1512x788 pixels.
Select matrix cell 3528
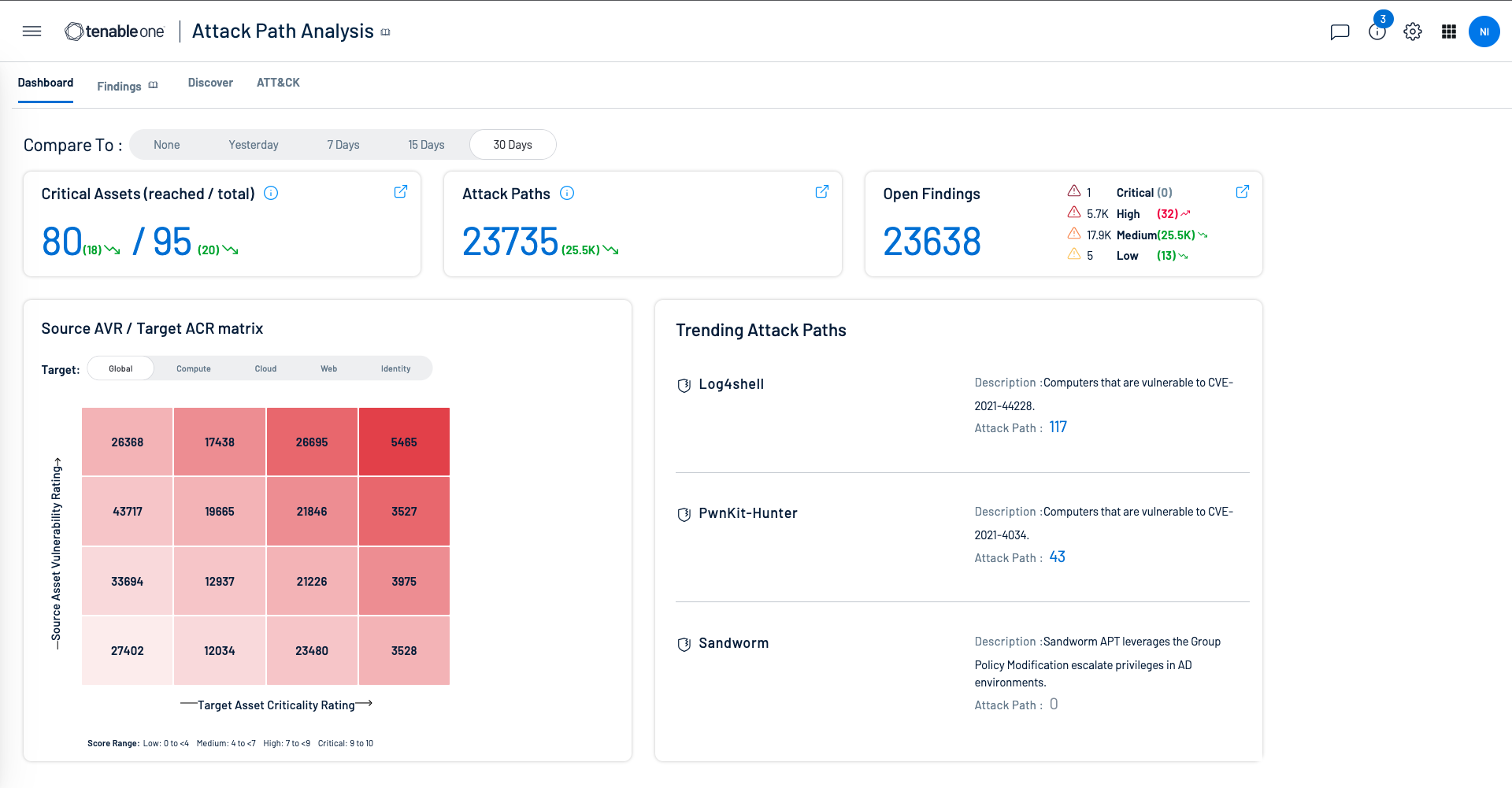(x=404, y=650)
